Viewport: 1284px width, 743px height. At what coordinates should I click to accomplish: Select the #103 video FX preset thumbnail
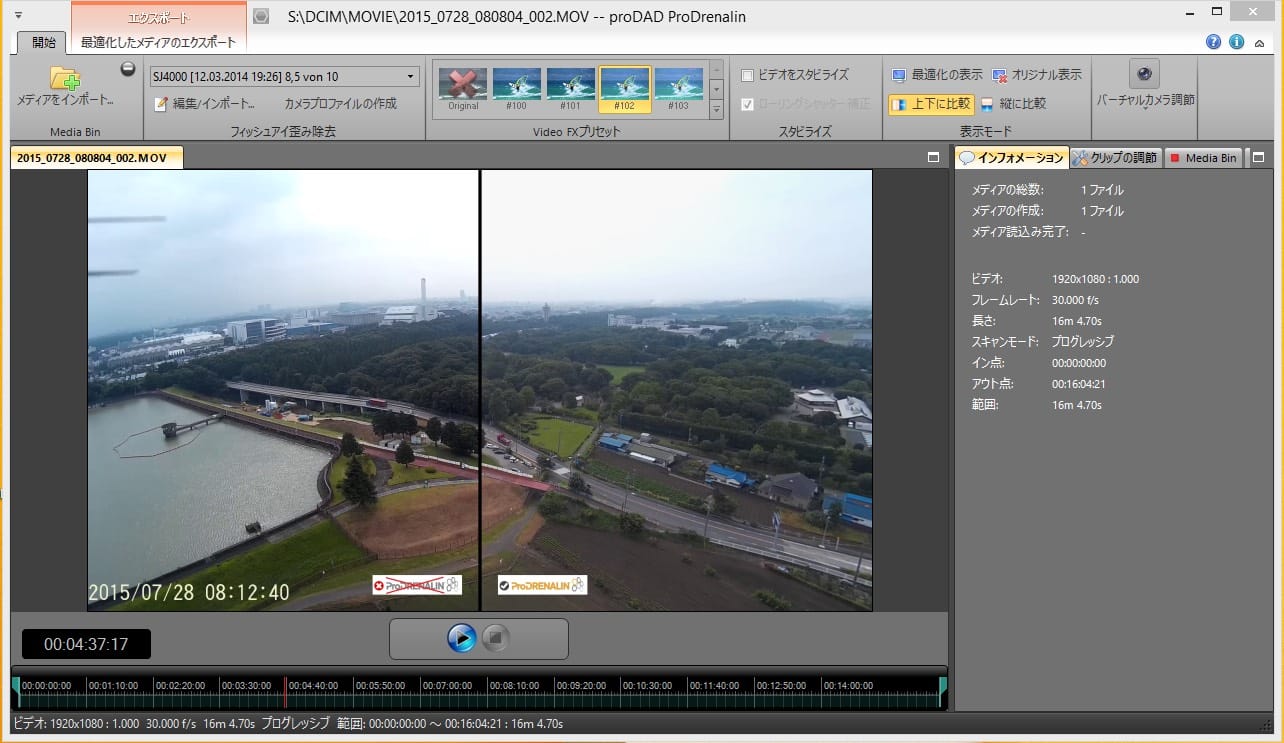(x=679, y=85)
